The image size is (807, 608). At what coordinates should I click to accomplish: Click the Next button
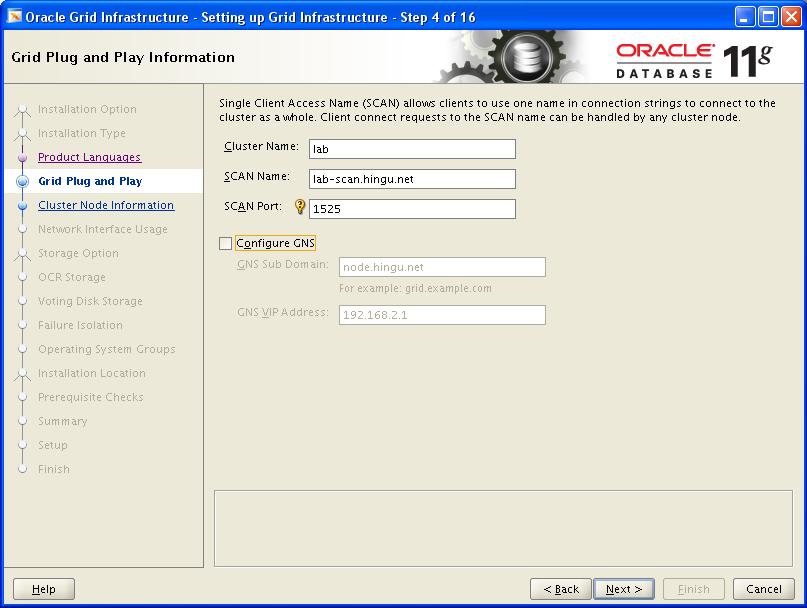(624, 589)
